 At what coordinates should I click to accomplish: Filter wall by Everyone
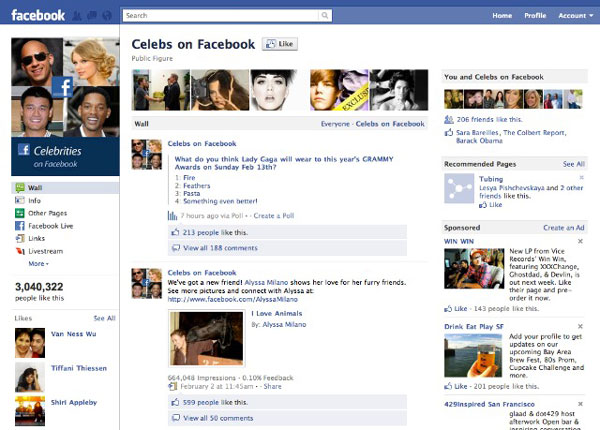[335, 124]
